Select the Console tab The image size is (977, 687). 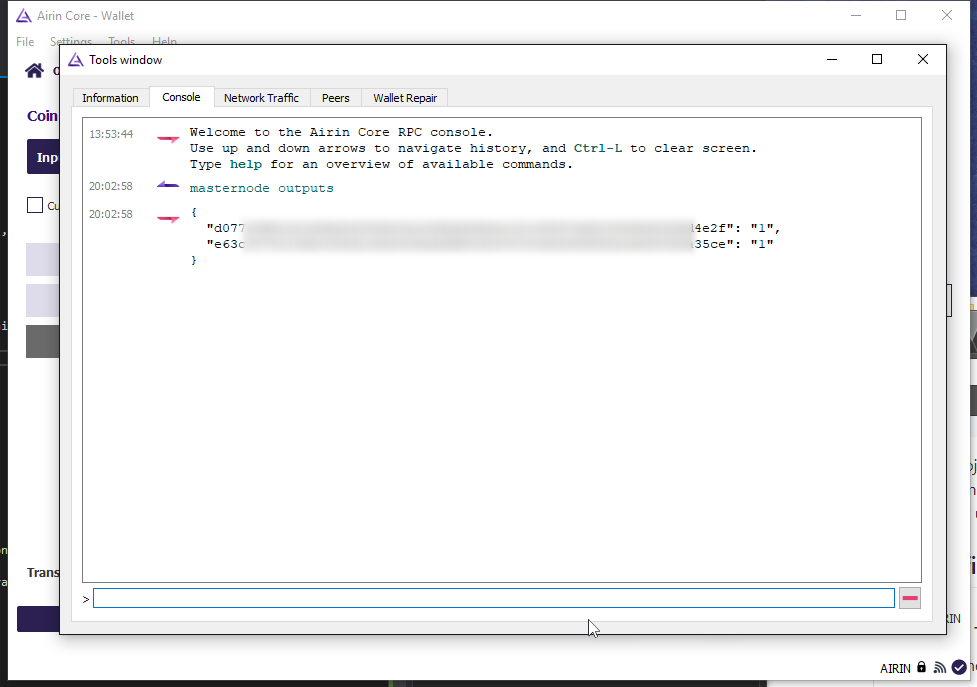(x=181, y=97)
